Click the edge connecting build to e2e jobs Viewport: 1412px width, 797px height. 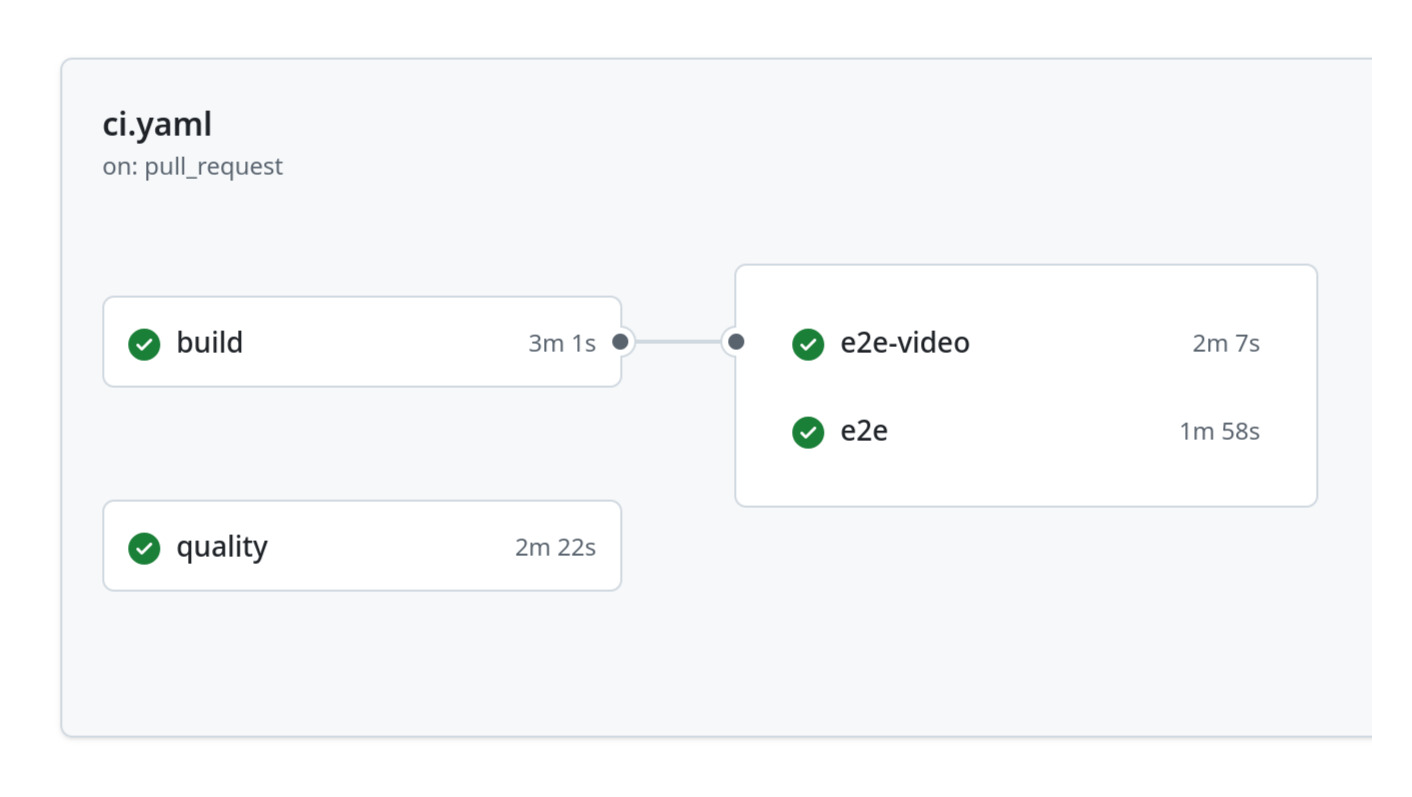(678, 343)
